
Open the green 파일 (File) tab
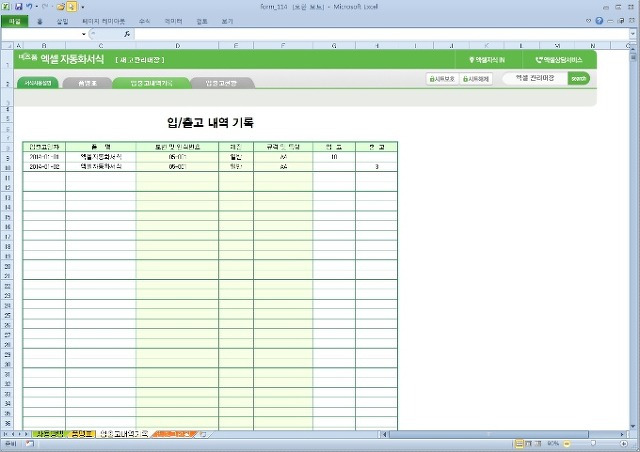15,21
